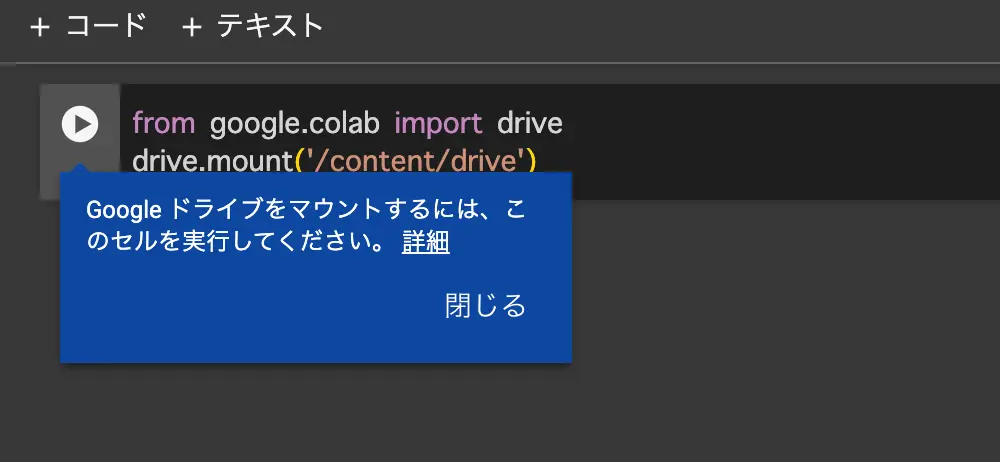Click 'drive.mount' on the second code line
This screenshot has width=1000, height=462.
tap(212, 159)
